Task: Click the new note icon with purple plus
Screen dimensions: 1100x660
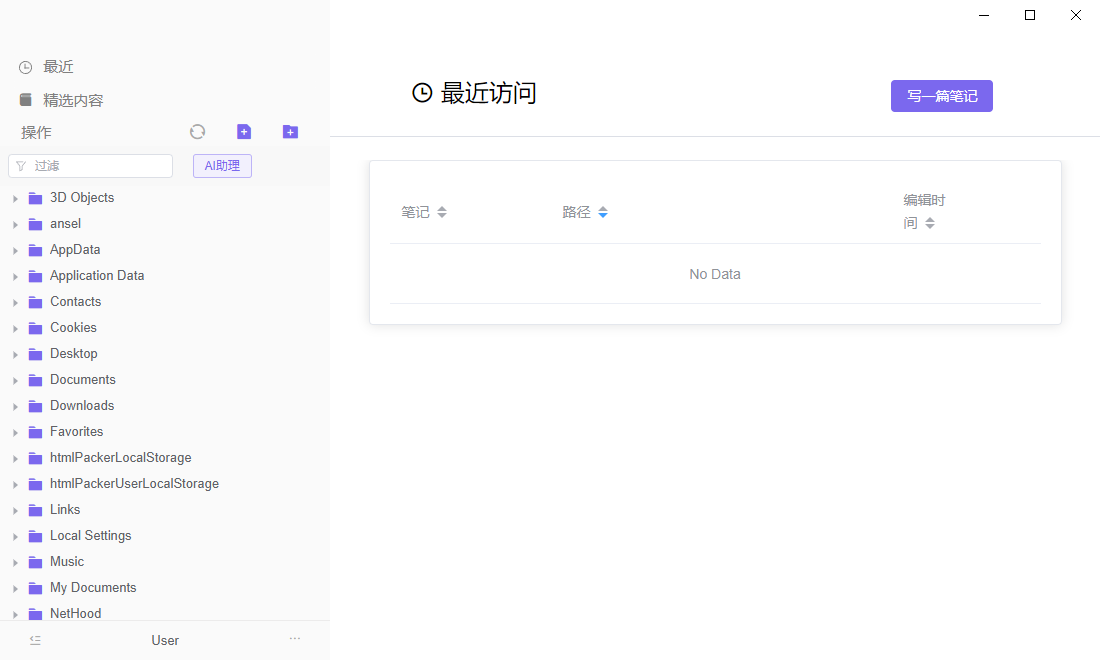Action: click(243, 131)
